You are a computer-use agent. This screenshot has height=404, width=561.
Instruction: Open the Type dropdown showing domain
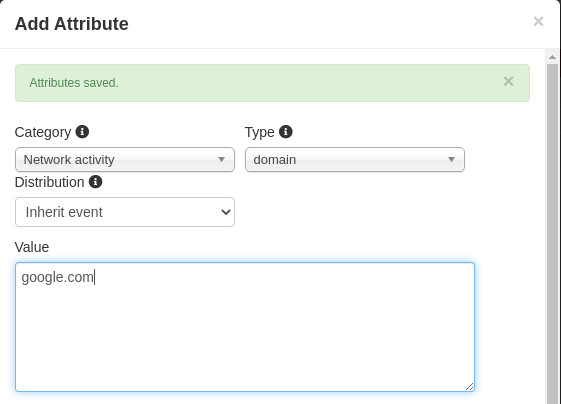click(355, 160)
